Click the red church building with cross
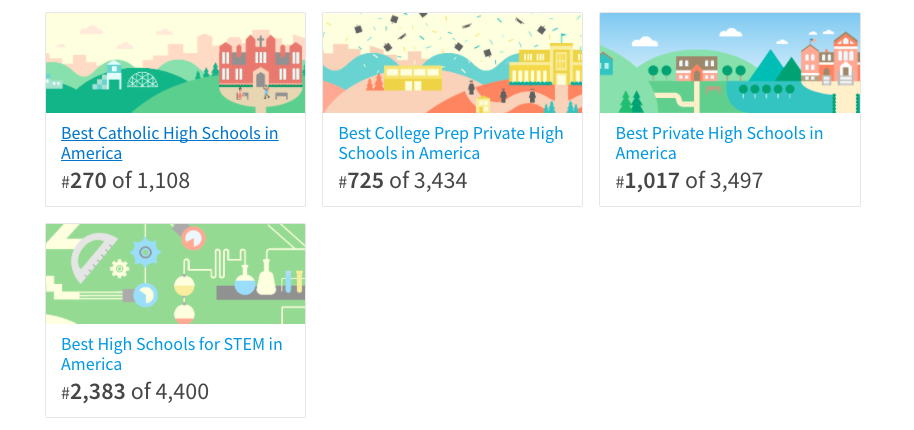The width and height of the screenshot is (914, 430). 261,61
